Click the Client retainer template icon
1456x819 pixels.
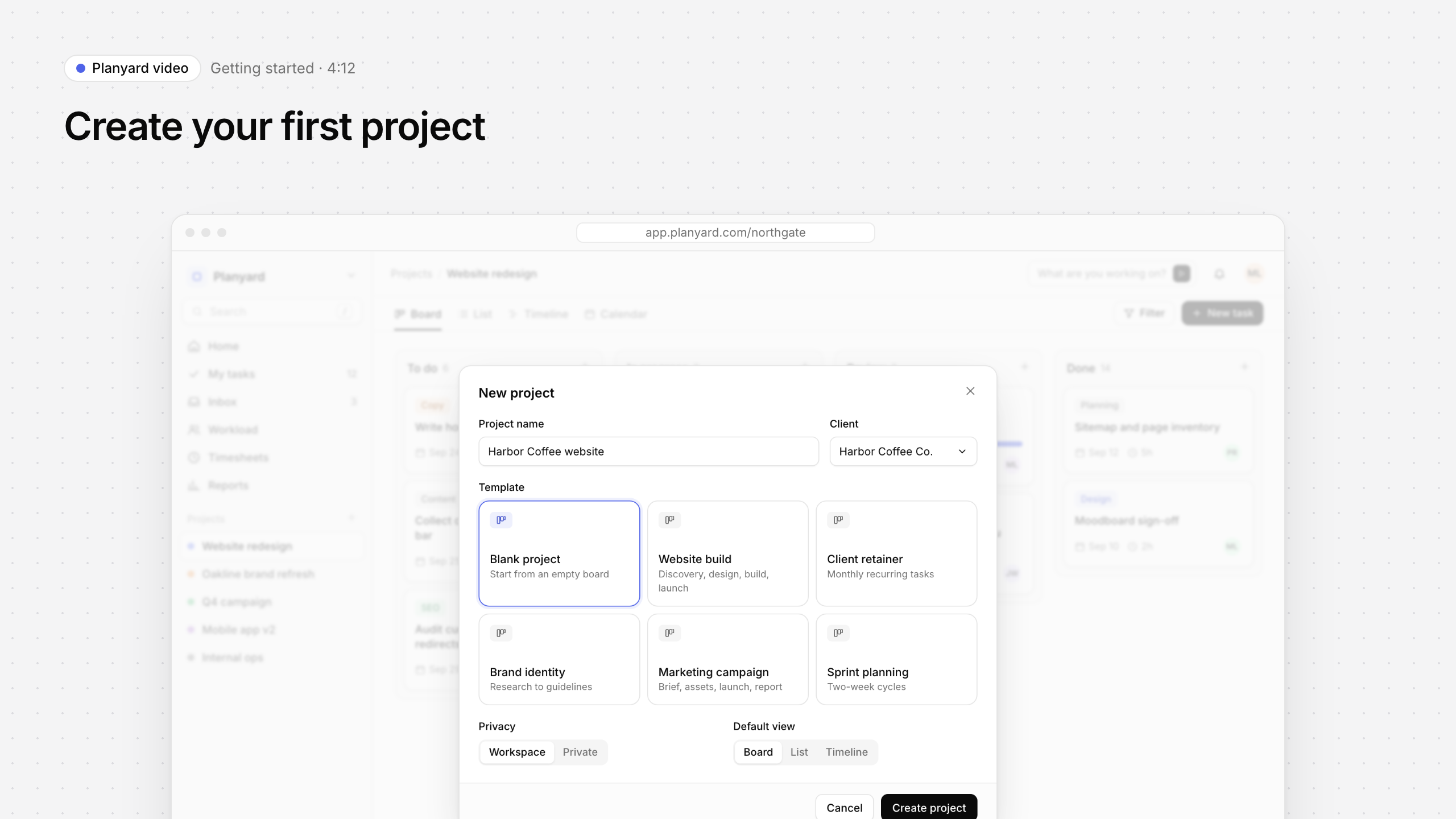pos(838,520)
